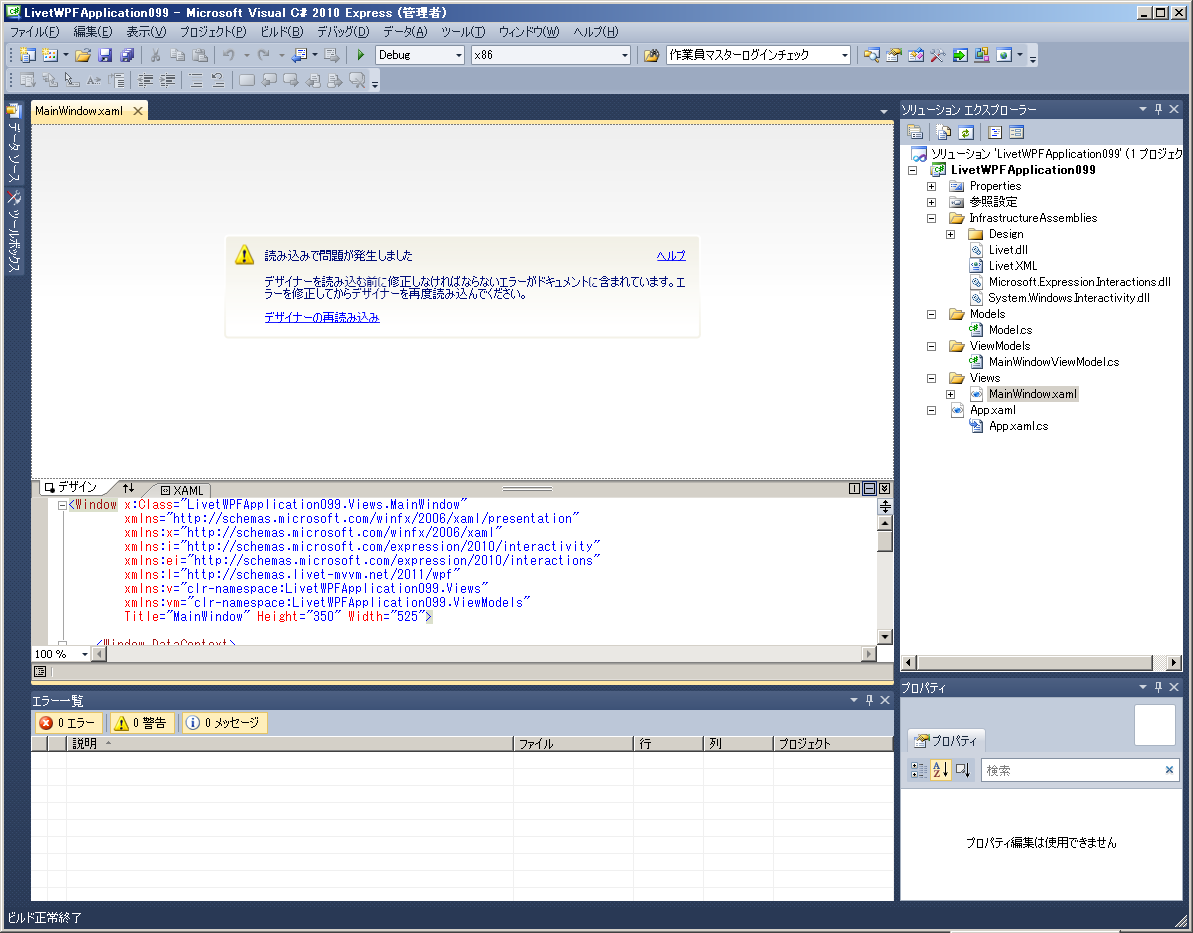Close the MainWindow.xaml document tab
Viewport: 1193px width, 933px height.
coord(138,111)
